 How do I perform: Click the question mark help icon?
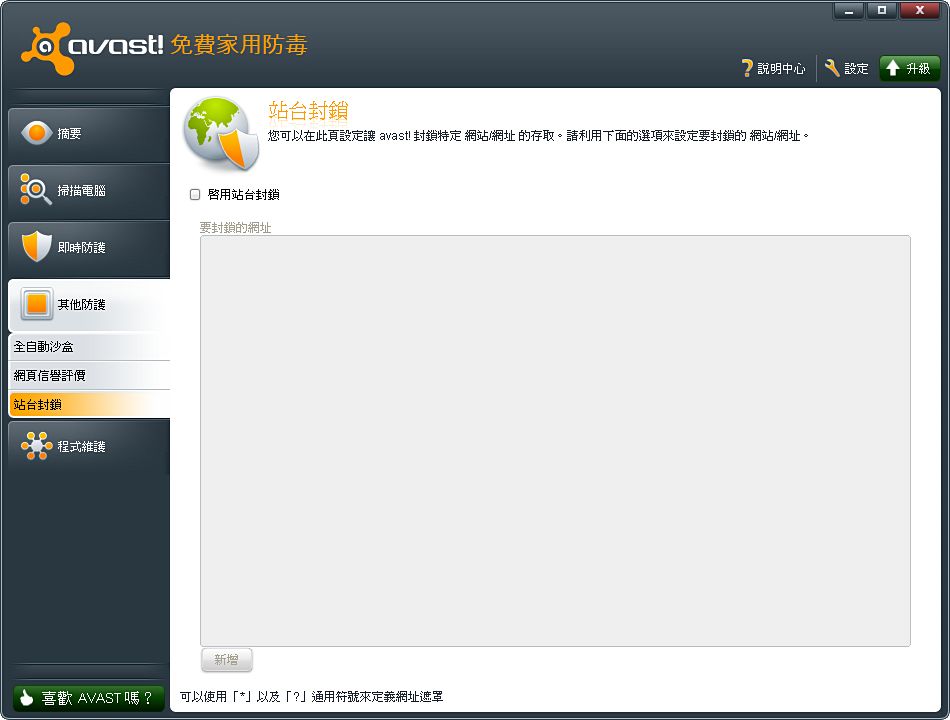click(x=748, y=68)
